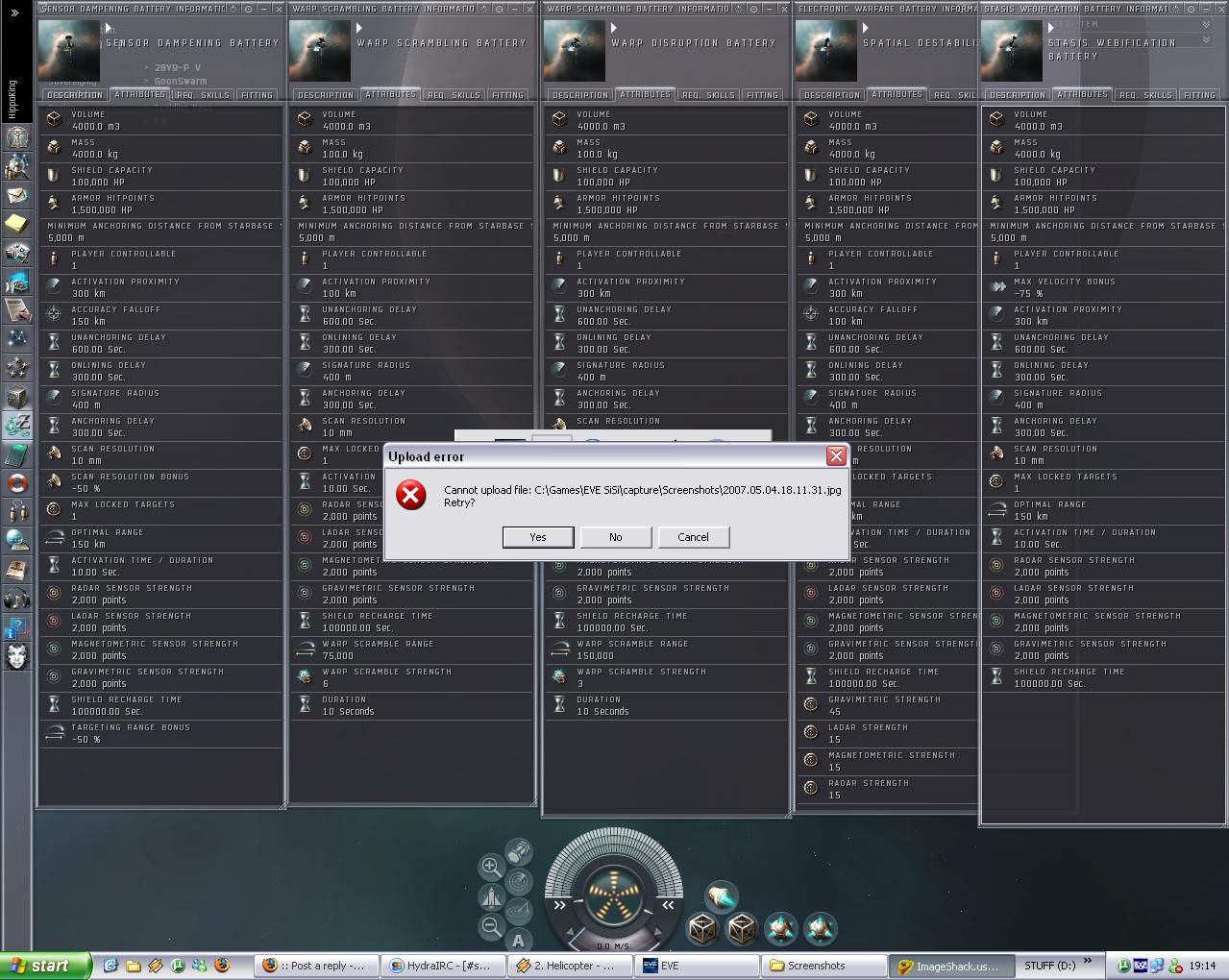Open the Screenshots folder from the taskbar
The height and width of the screenshot is (980, 1229).
click(823, 966)
